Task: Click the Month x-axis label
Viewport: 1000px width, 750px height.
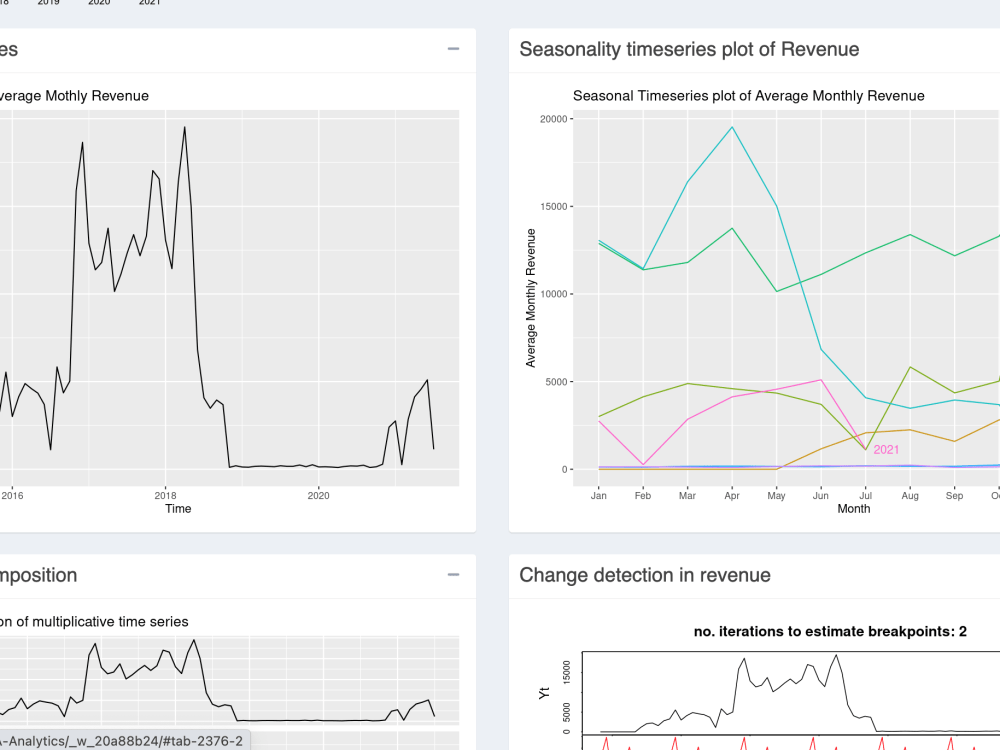Action: 853,508
